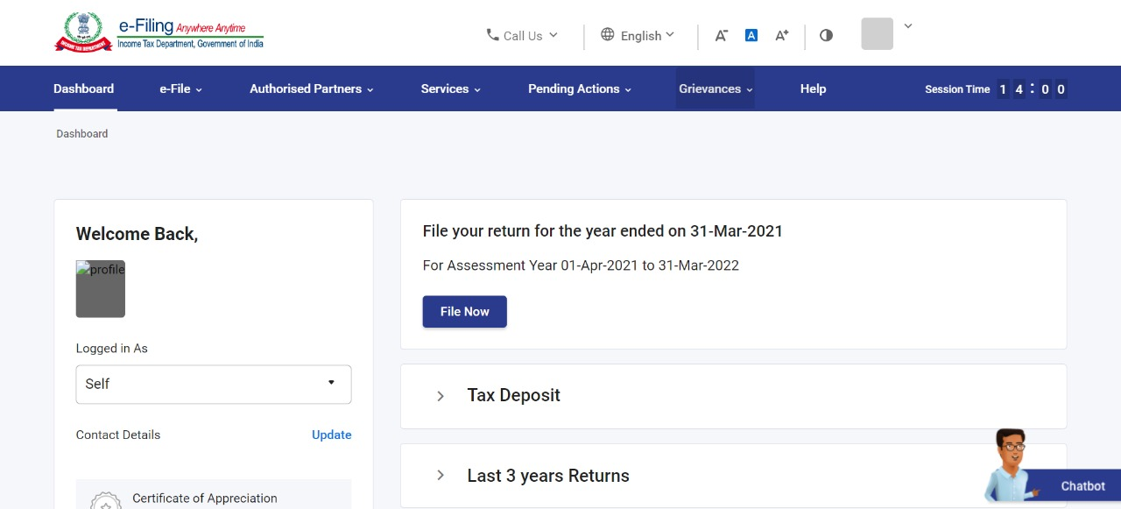
Task: Reset to default font size icon
Action: tap(751, 35)
